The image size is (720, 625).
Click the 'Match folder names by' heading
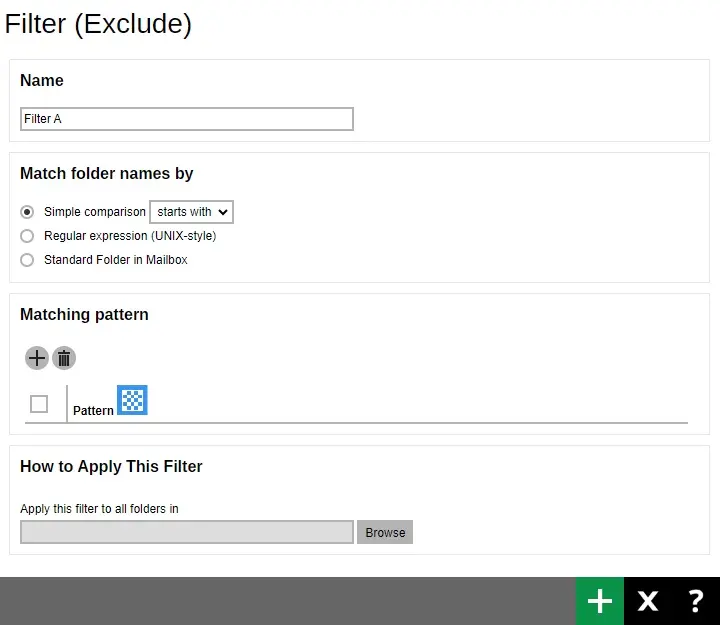tap(107, 174)
